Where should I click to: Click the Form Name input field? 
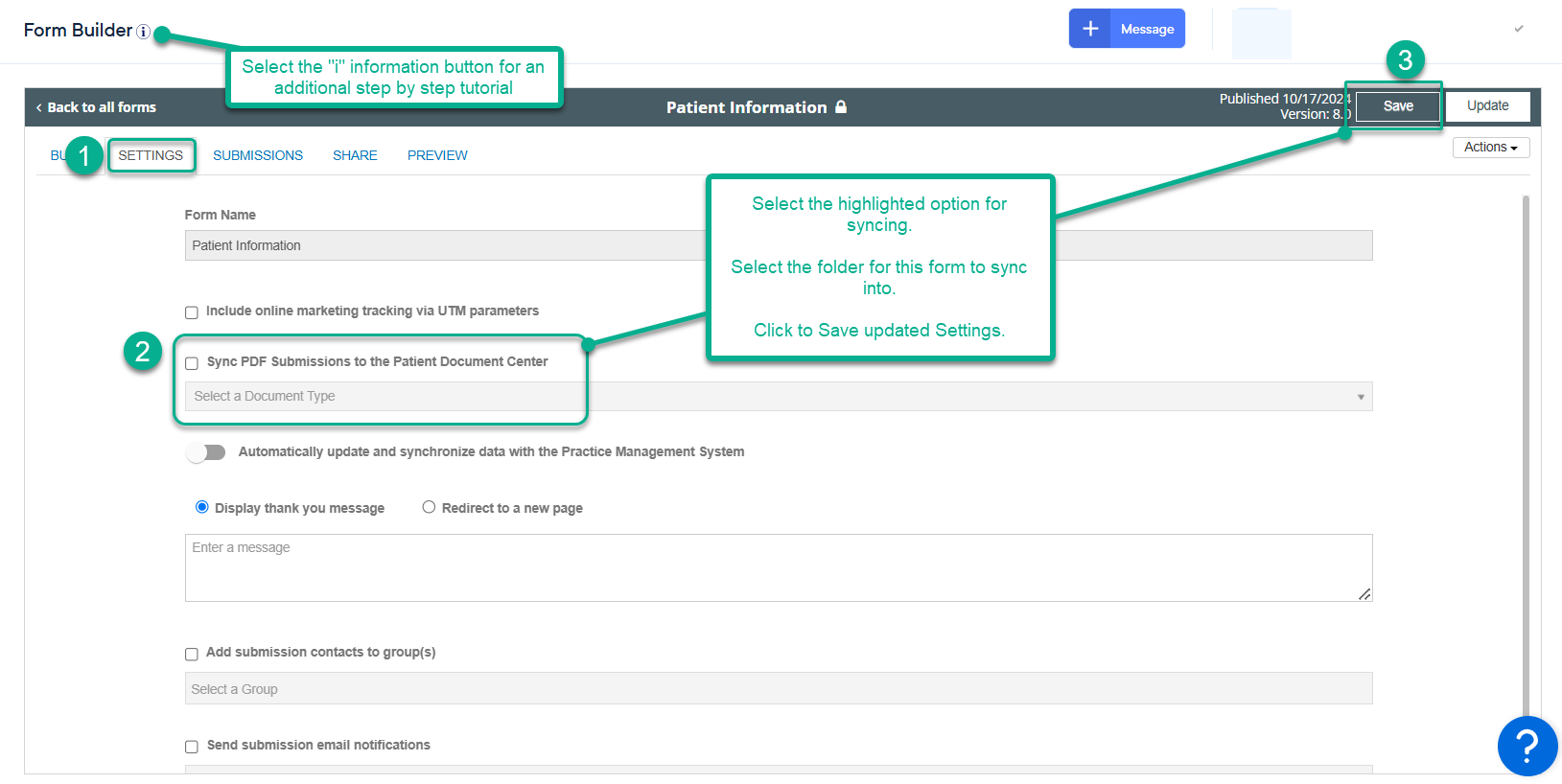pos(779,245)
